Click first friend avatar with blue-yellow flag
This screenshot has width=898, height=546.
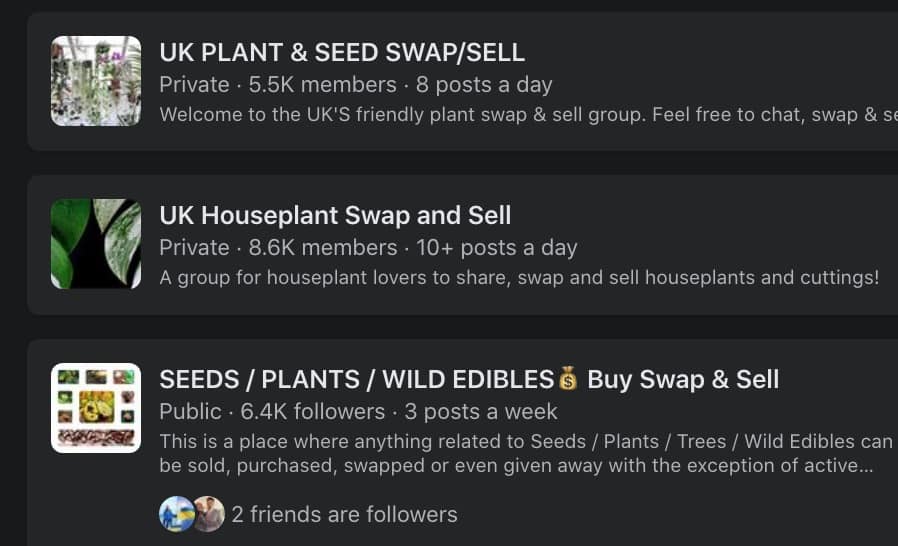[x=176, y=514]
